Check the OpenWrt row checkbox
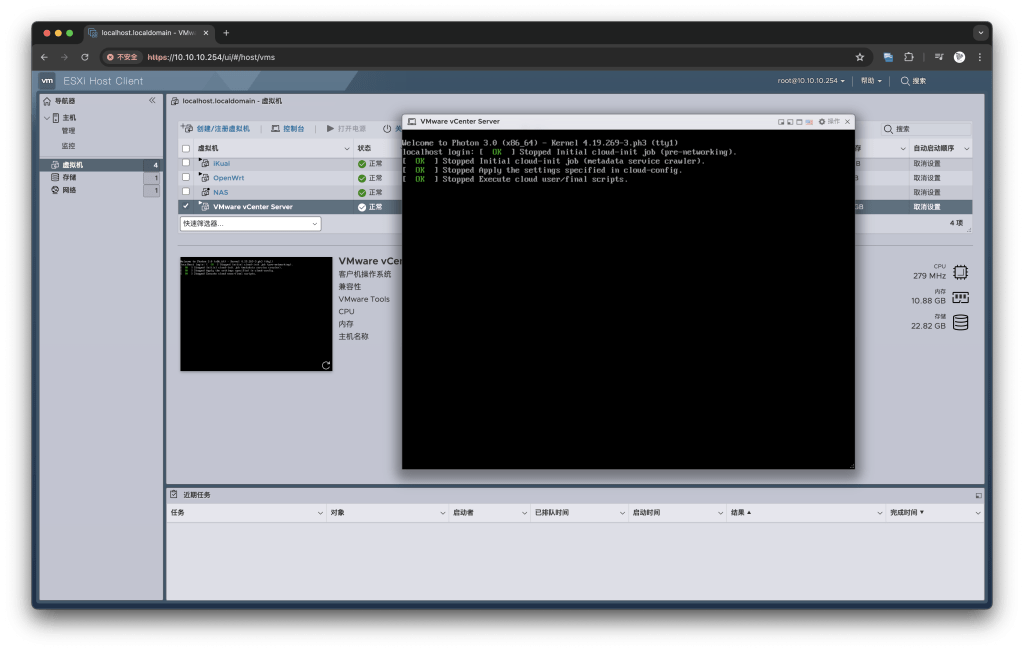This screenshot has height=651, width=1024. point(186,178)
